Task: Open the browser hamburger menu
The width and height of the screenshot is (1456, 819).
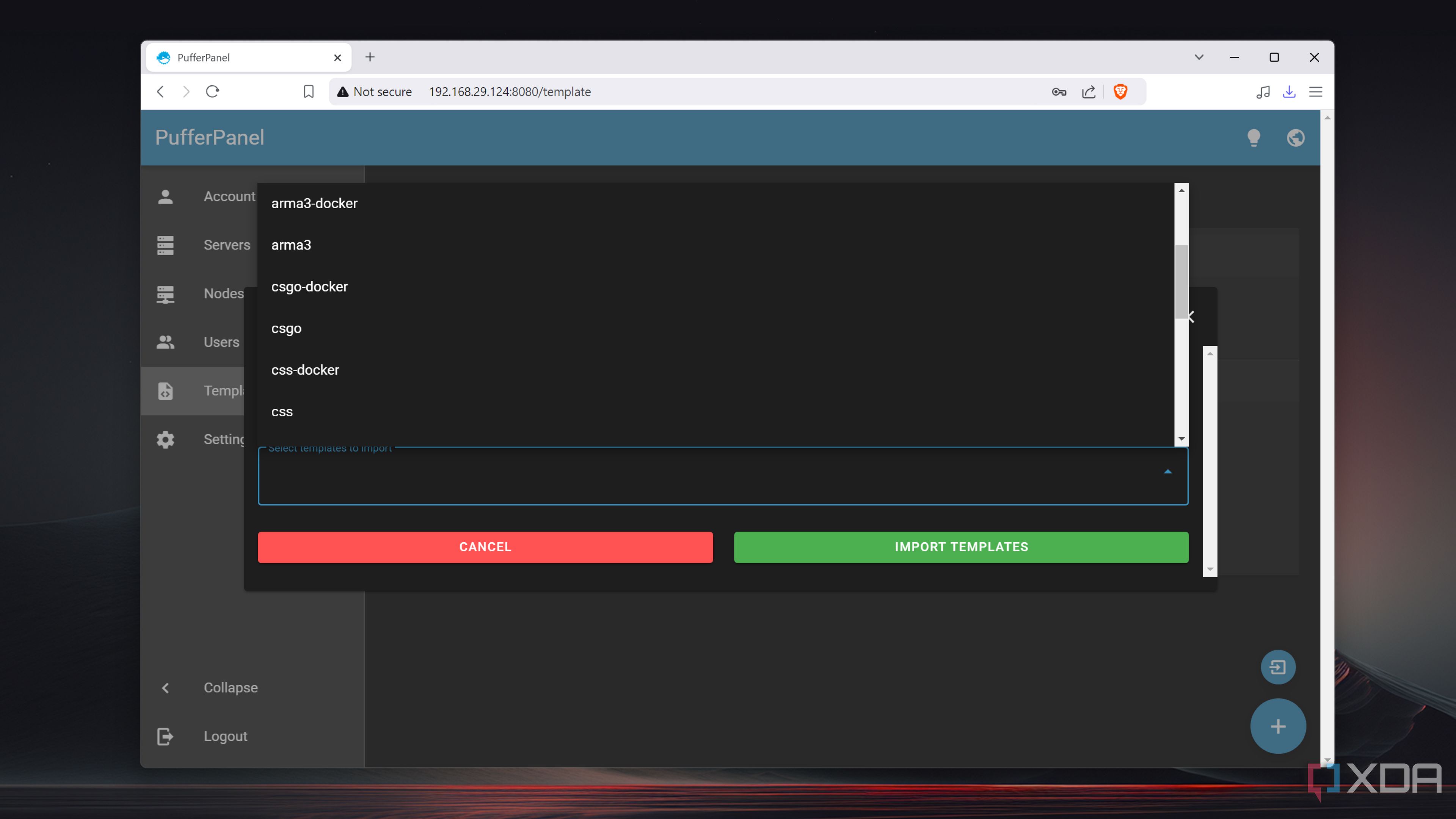Action: pyautogui.click(x=1316, y=91)
